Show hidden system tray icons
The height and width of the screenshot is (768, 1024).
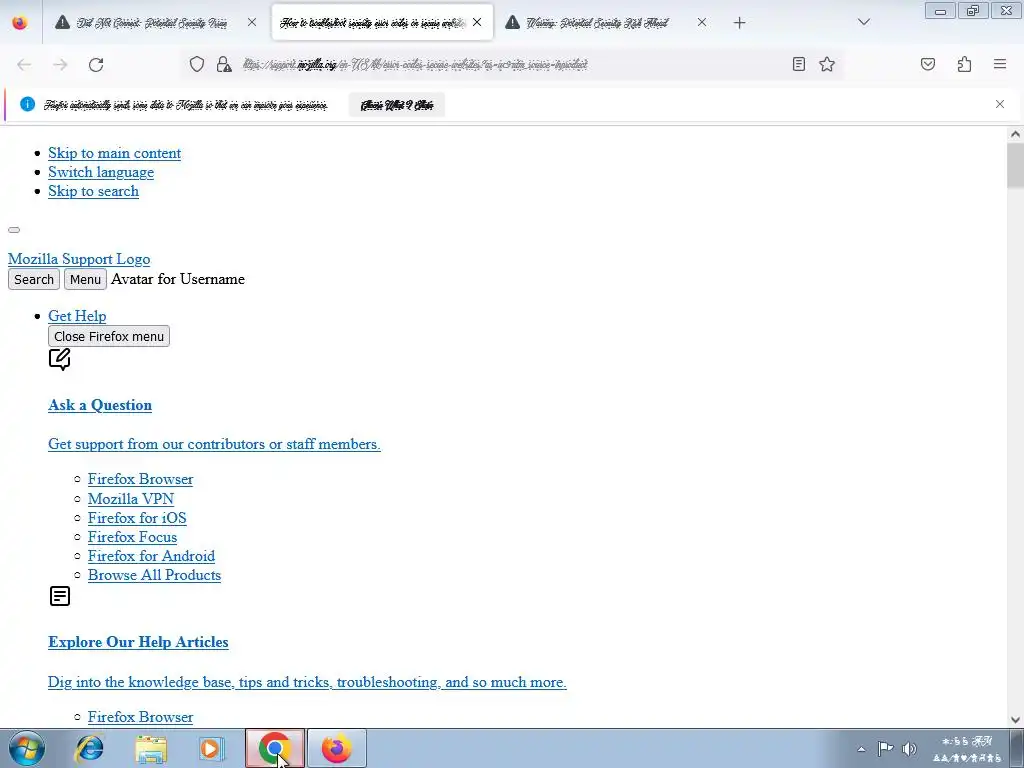click(861, 749)
